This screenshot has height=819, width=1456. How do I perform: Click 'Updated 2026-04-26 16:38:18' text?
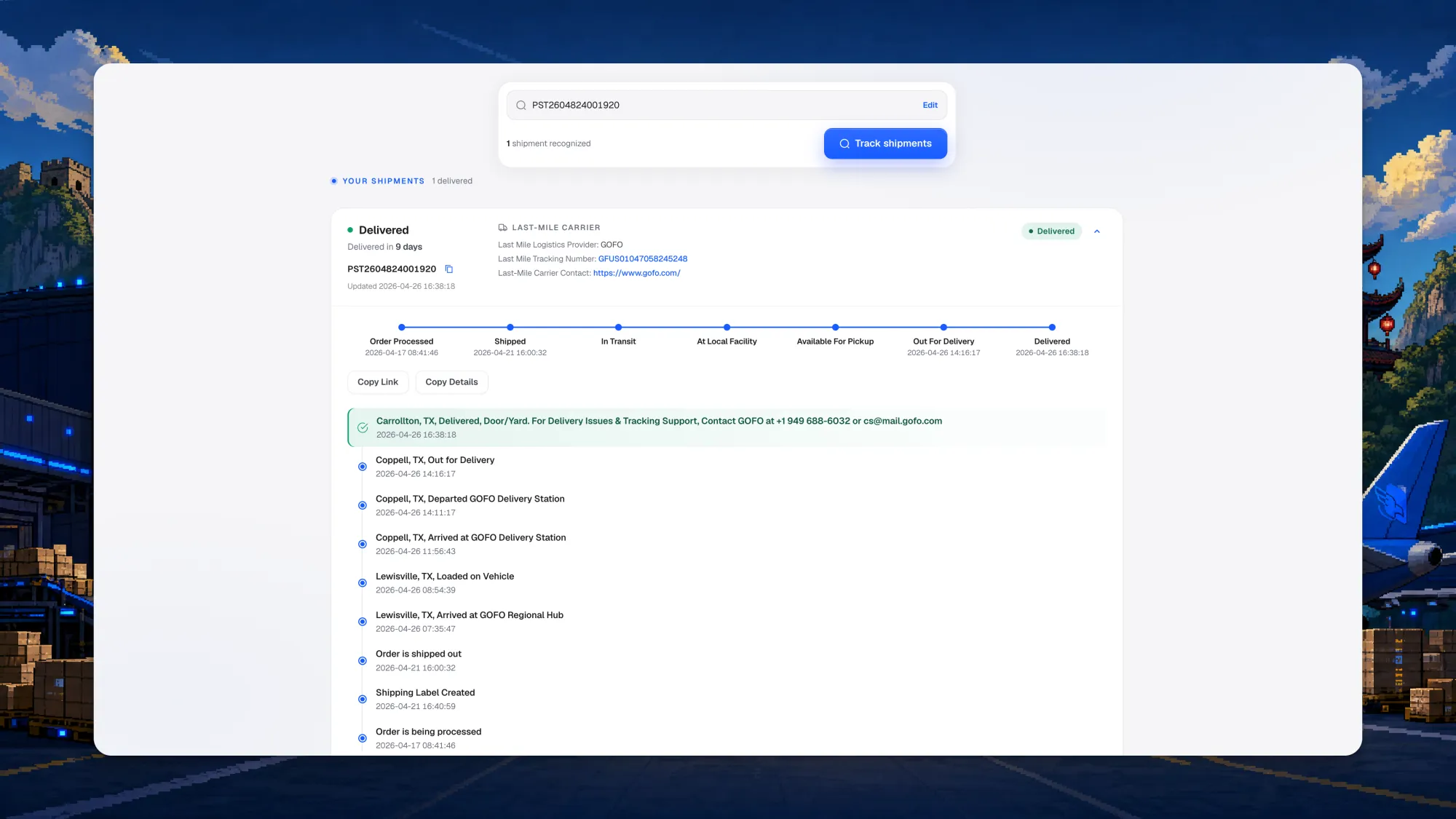coord(401,287)
